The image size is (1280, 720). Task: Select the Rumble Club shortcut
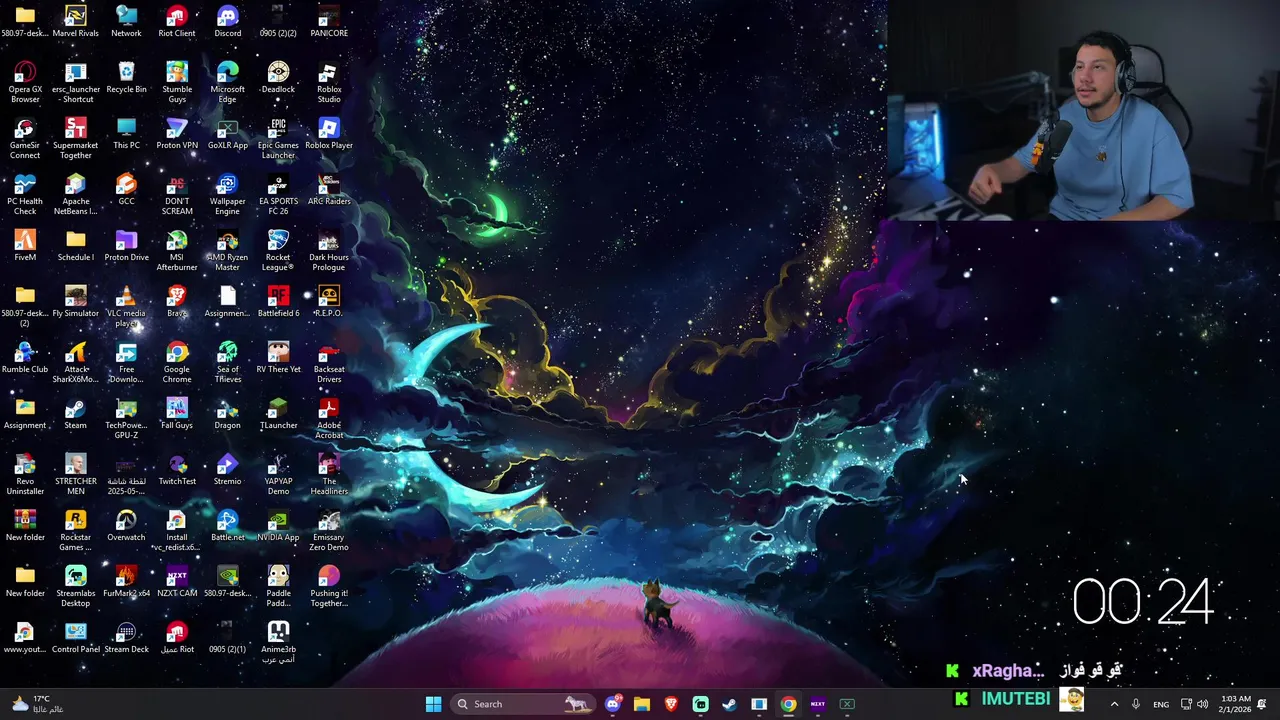coord(25,357)
